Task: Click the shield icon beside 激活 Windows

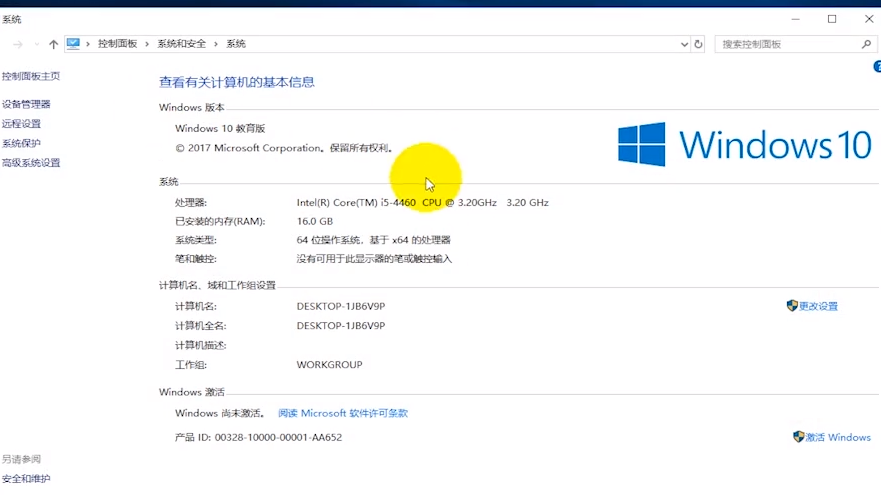Action: pos(798,437)
